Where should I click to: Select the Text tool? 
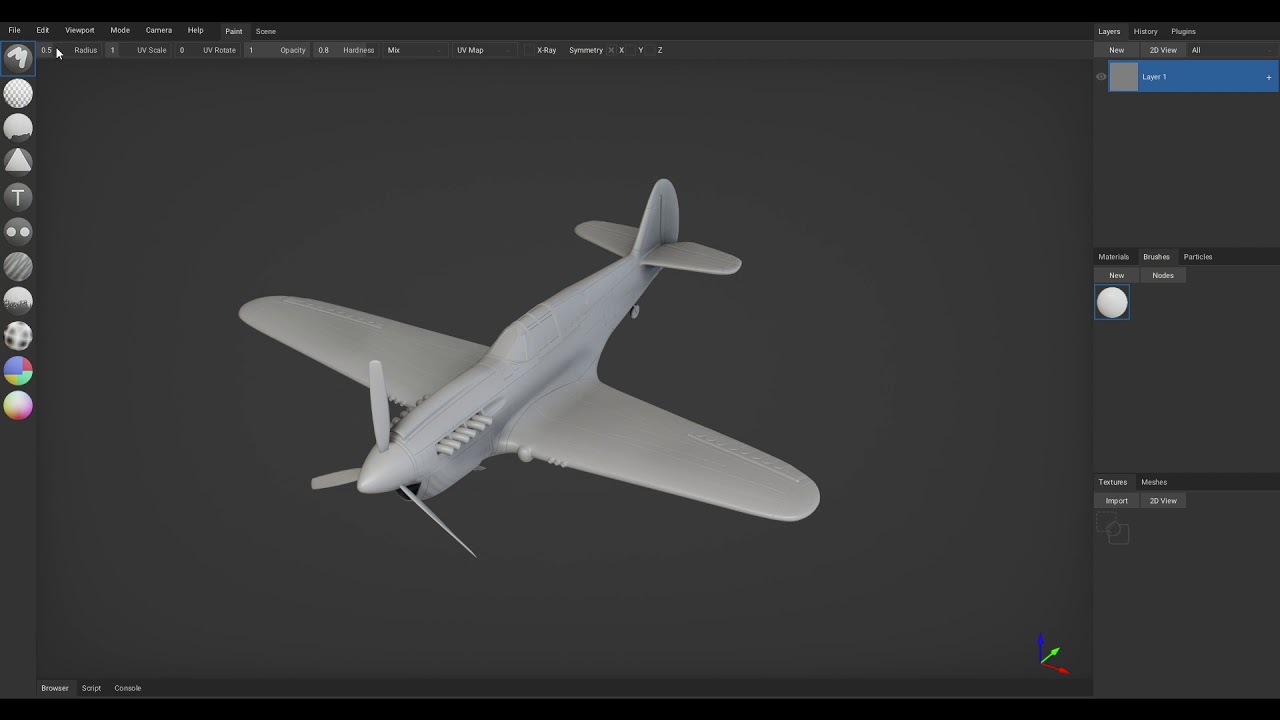[18, 197]
